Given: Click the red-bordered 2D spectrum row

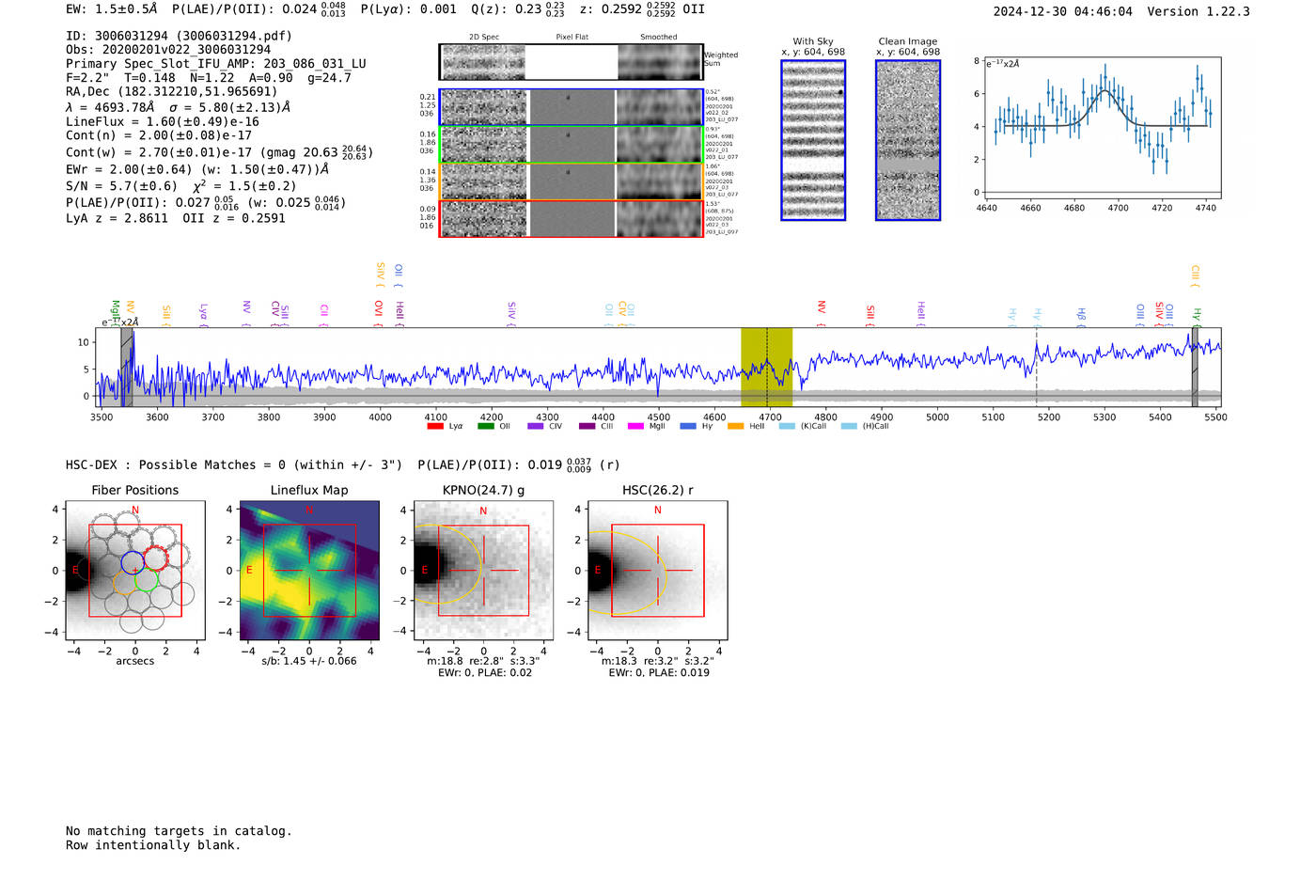Looking at the screenshot, I should (x=572, y=218).
